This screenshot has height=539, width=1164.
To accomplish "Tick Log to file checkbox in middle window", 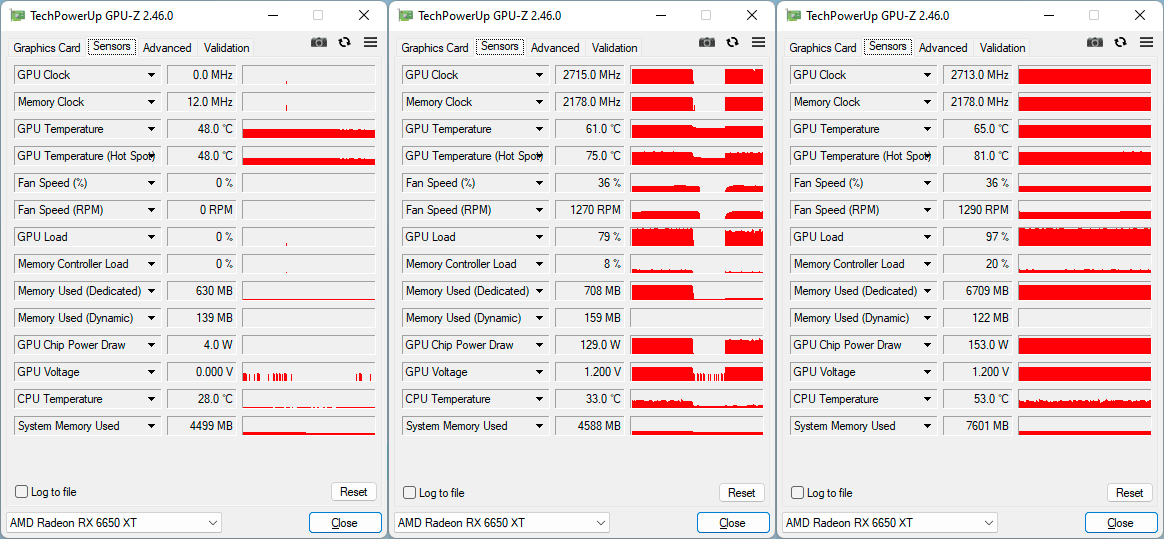I will [x=410, y=492].
